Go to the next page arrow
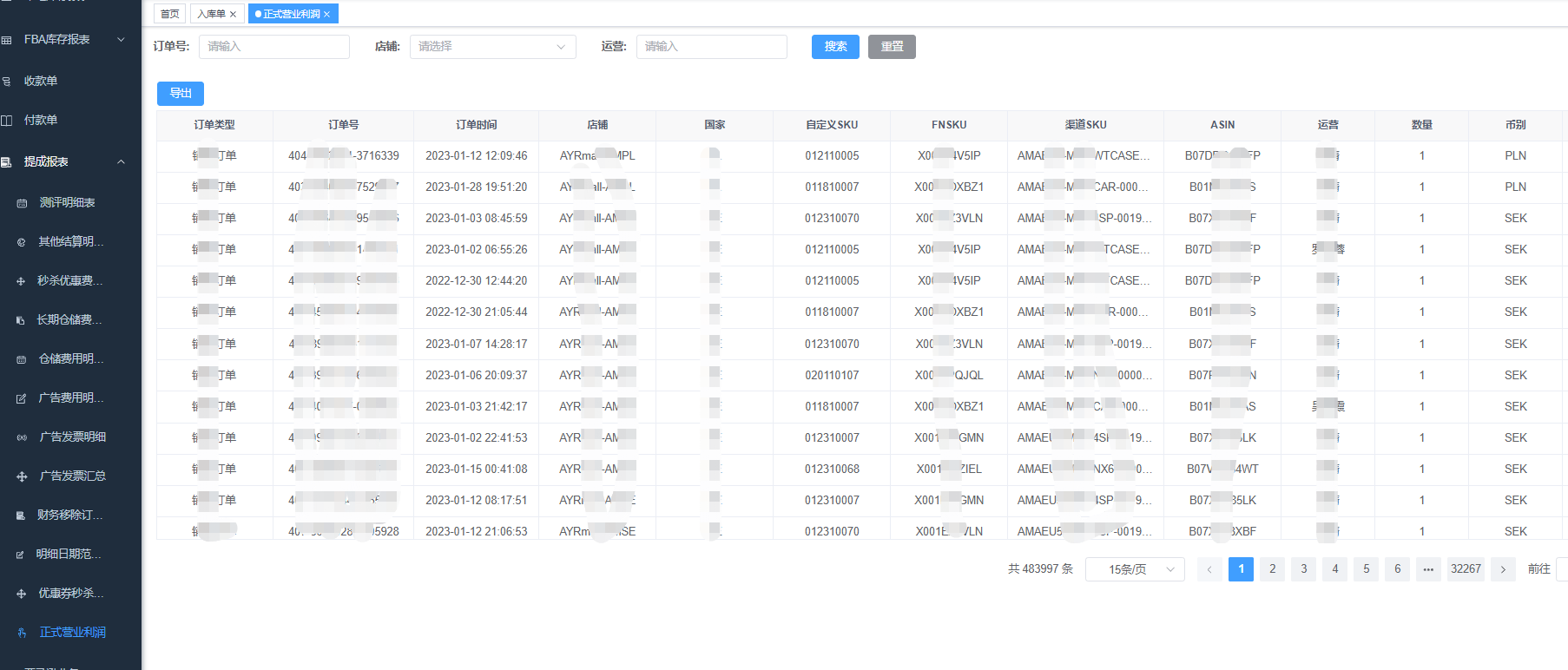1568x670 pixels. coord(1503,569)
